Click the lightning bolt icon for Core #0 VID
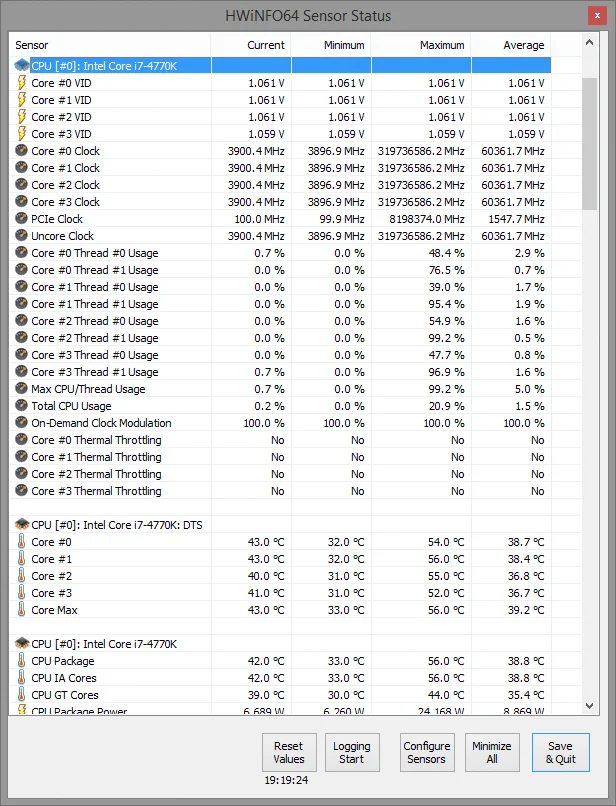The height and width of the screenshot is (806, 616). (x=21, y=83)
